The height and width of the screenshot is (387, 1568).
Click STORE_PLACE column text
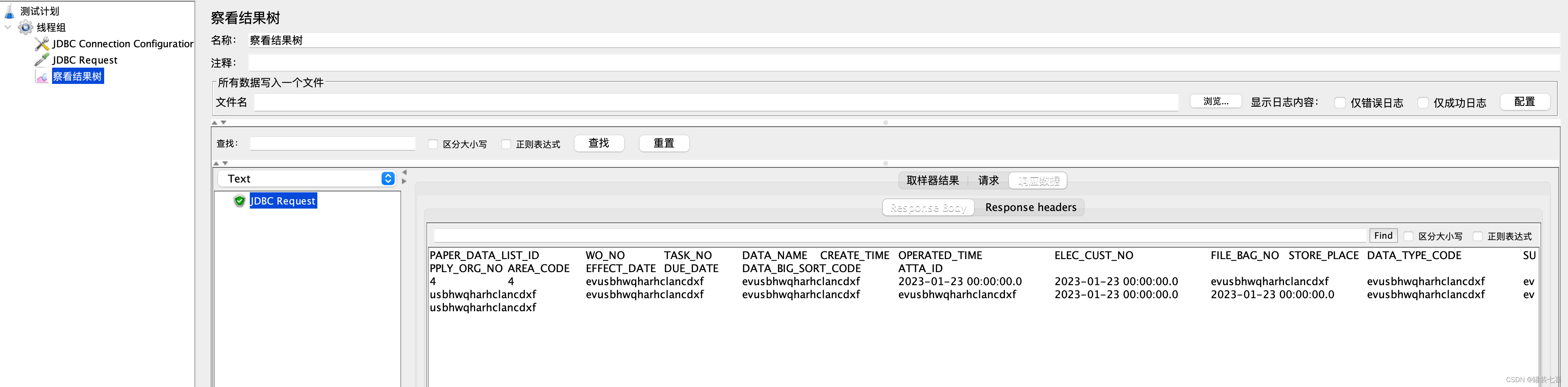(x=1323, y=255)
